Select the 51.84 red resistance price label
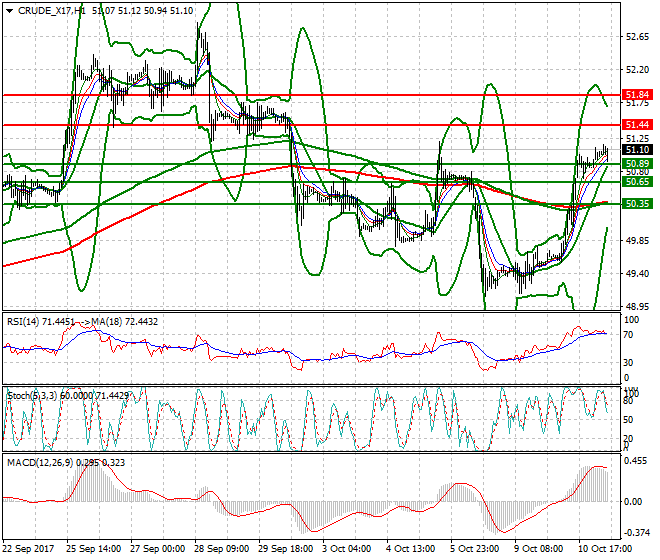660x560 pixels. 637,94
